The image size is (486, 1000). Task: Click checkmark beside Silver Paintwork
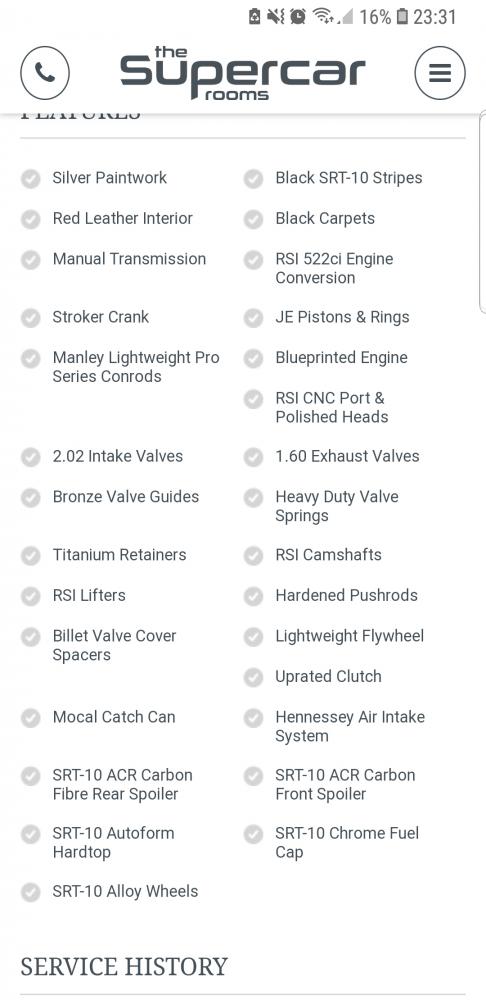pyautogui.click(x=30, y=179)
